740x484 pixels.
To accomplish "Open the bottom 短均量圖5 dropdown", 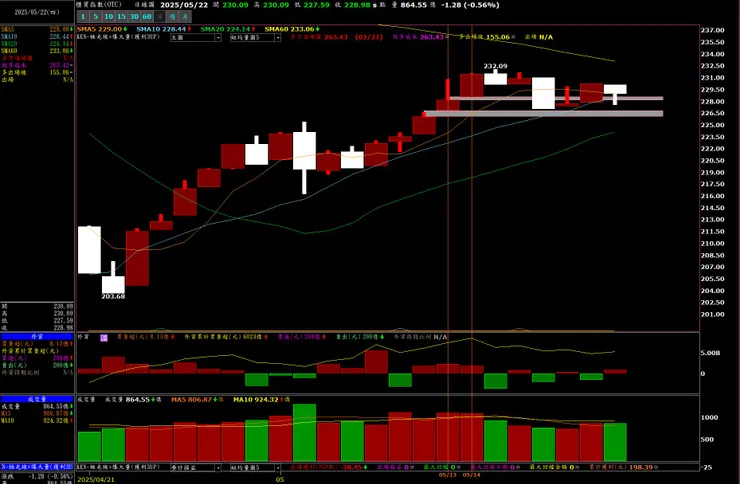I will tap(255, 467).
